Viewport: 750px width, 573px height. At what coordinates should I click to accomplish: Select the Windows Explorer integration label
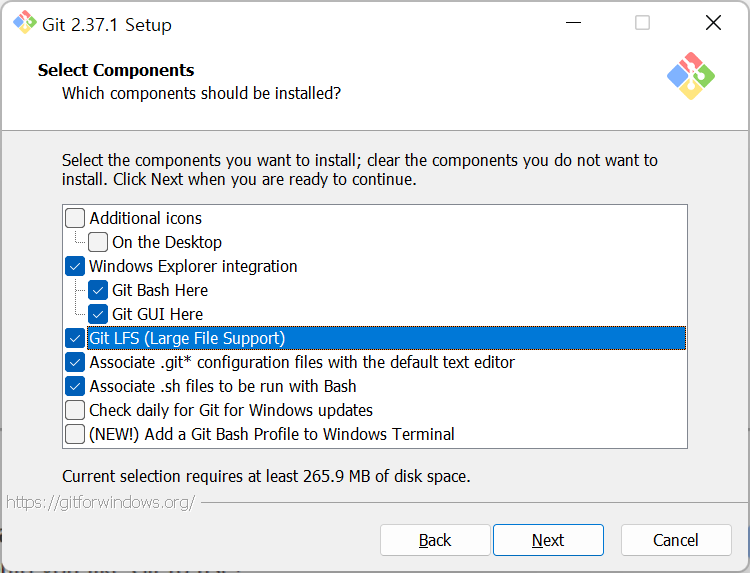[x=193, y=266]
